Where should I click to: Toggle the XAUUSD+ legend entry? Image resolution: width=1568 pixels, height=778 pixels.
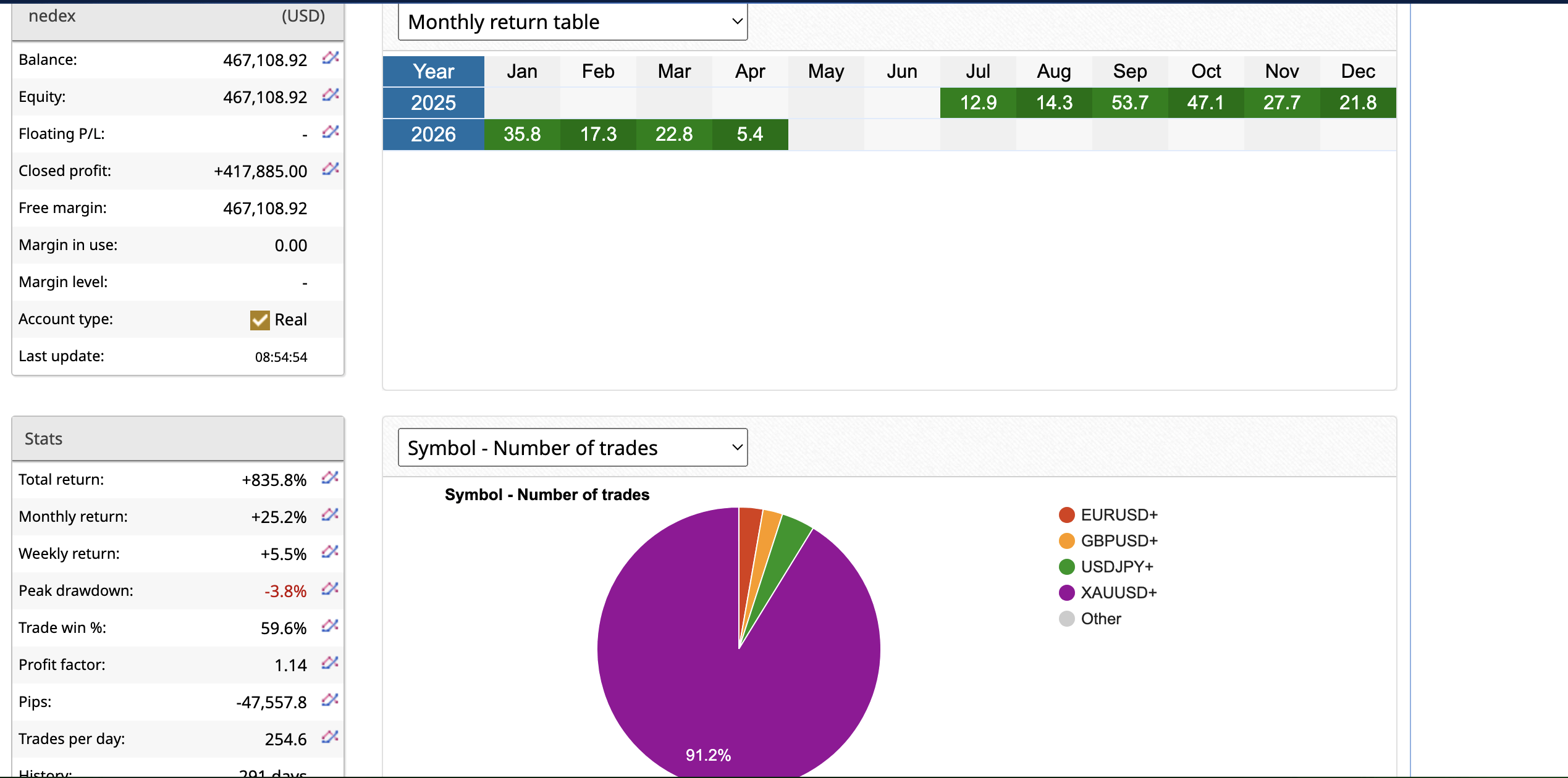click(1118, 593)
